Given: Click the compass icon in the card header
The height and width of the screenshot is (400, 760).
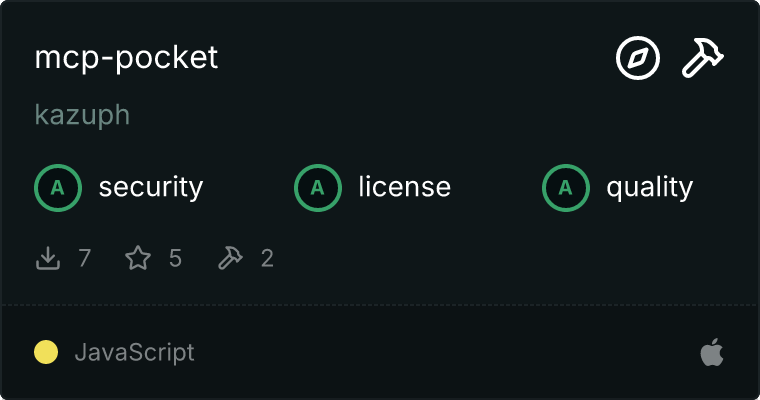Looking at the screenshot, I should pyautogui.click(x=638, y=59).
